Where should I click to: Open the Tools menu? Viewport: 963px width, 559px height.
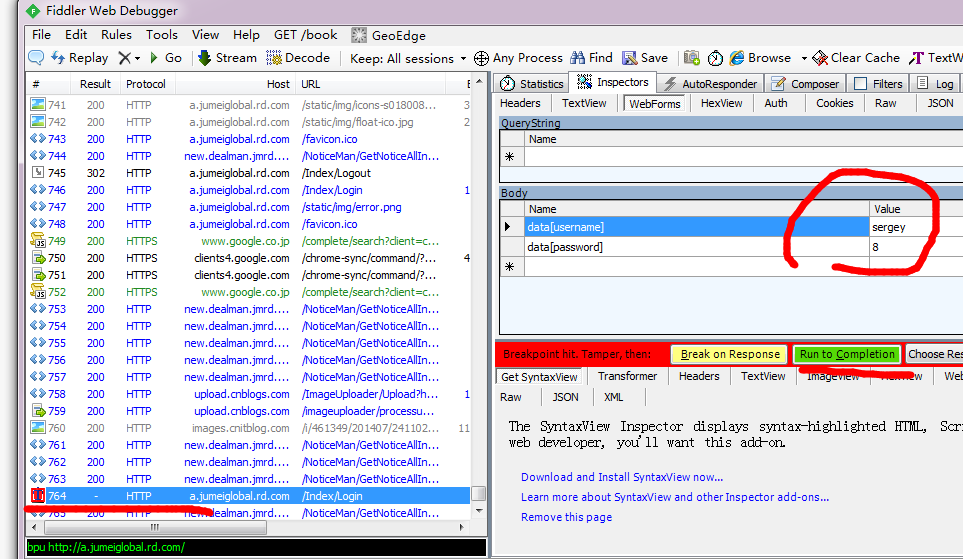pos(162,35)
